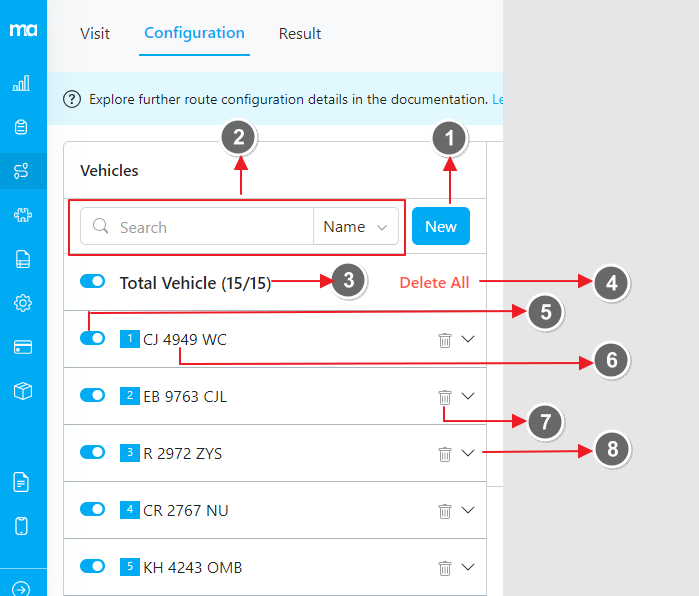Toggle the Total Vehicle master switch
This screenshot has width=699, height=596.
(92, 282)
